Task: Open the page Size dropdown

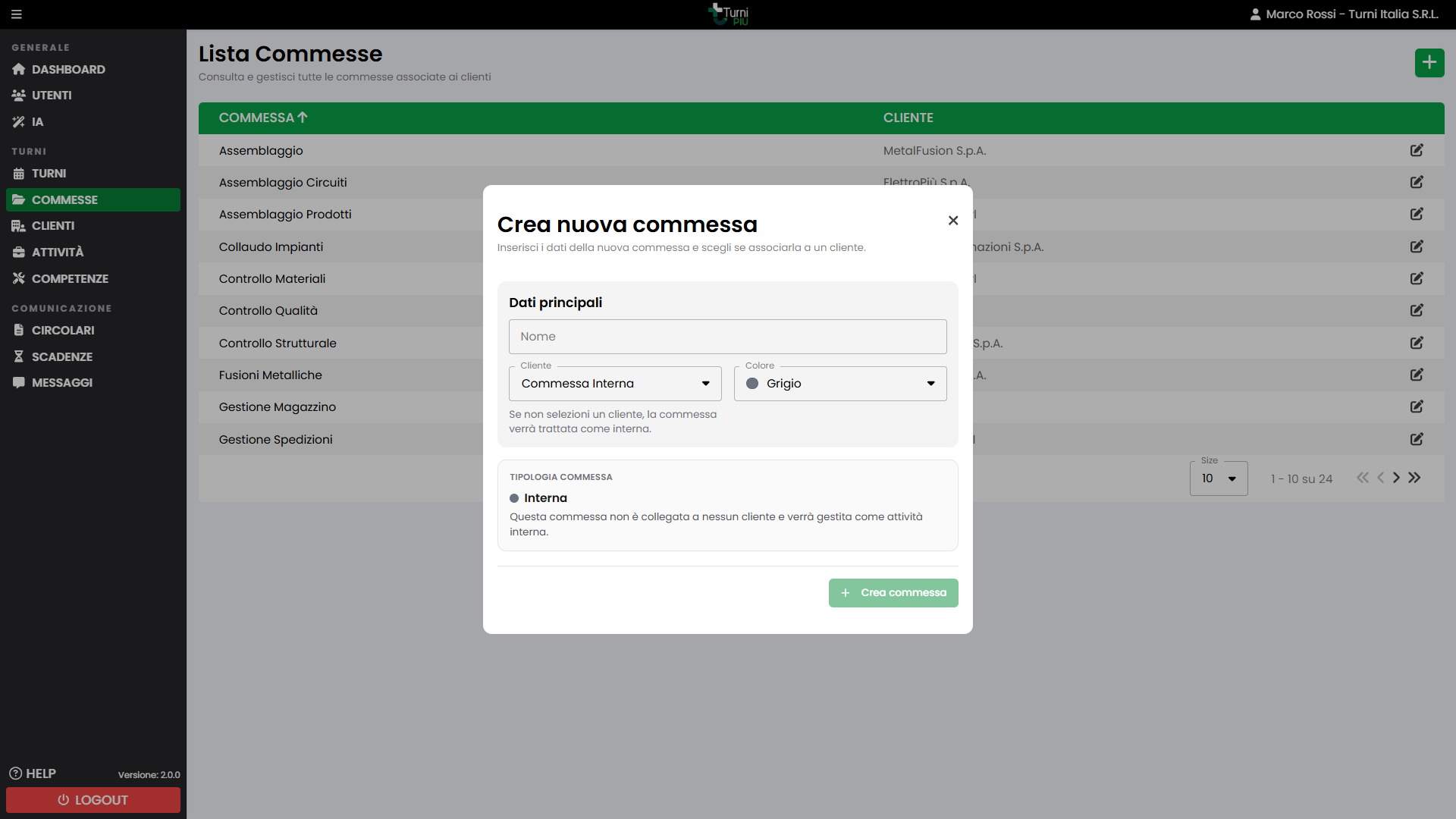Action: (1219, 479)
